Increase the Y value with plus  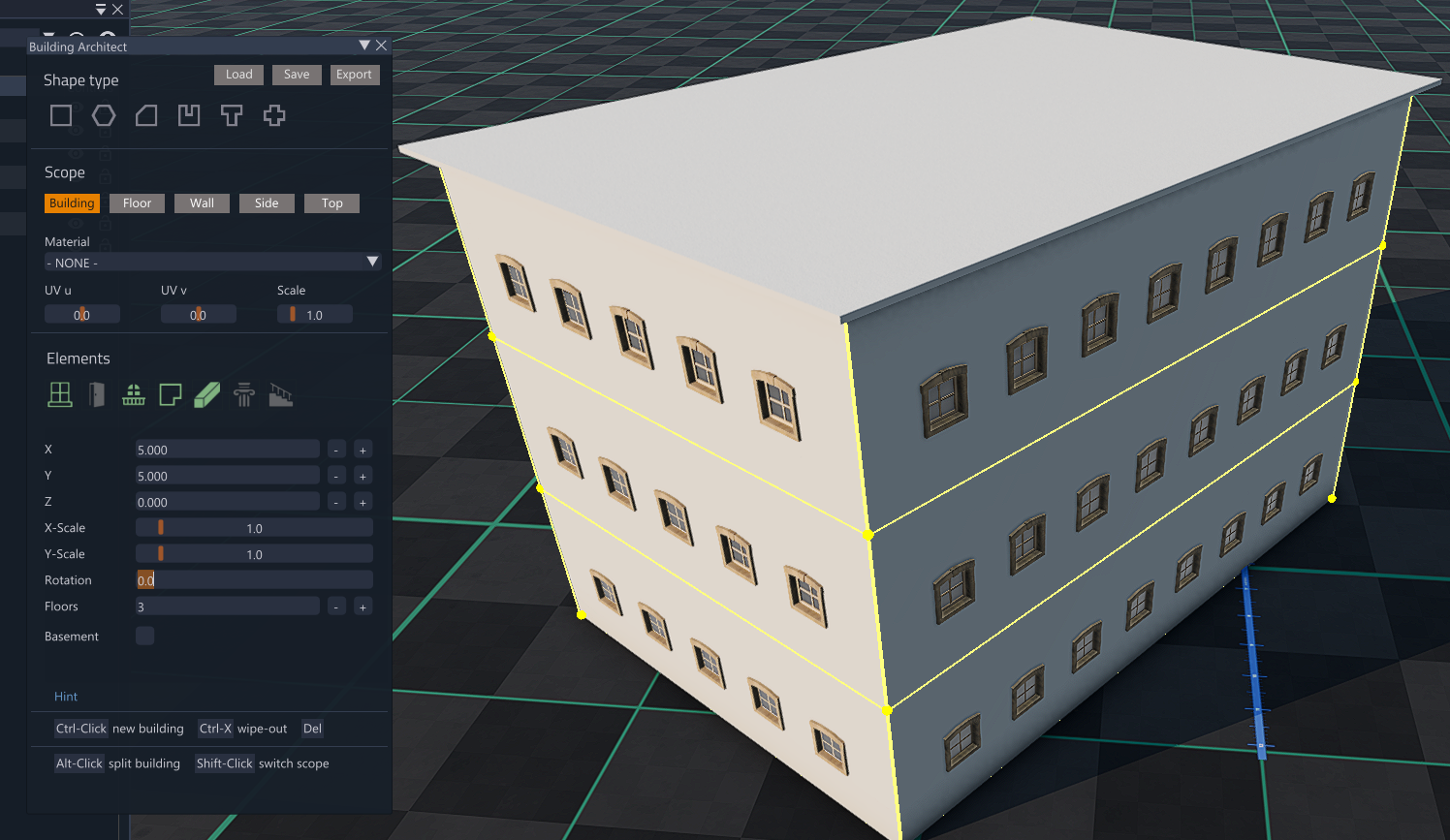click(x=362, y=476)
